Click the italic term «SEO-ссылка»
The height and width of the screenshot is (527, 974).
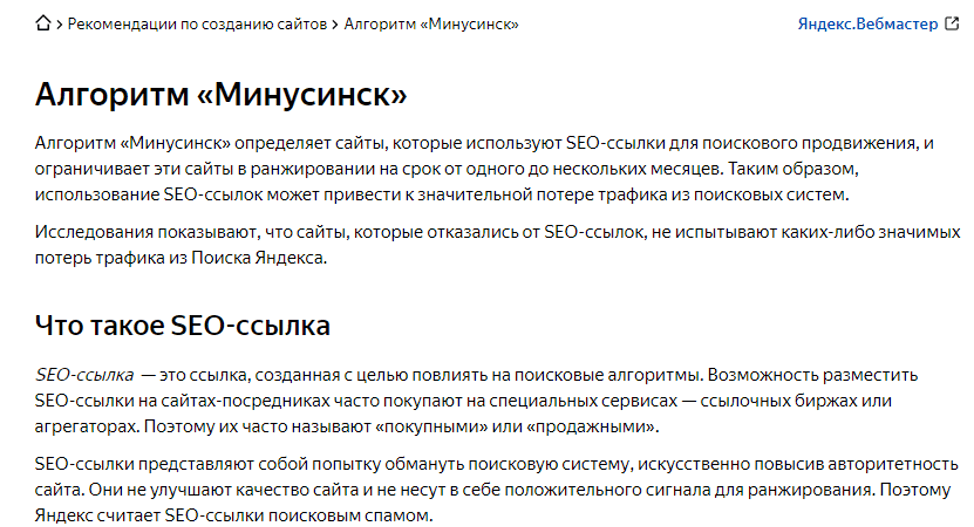(x=84, y=375)
